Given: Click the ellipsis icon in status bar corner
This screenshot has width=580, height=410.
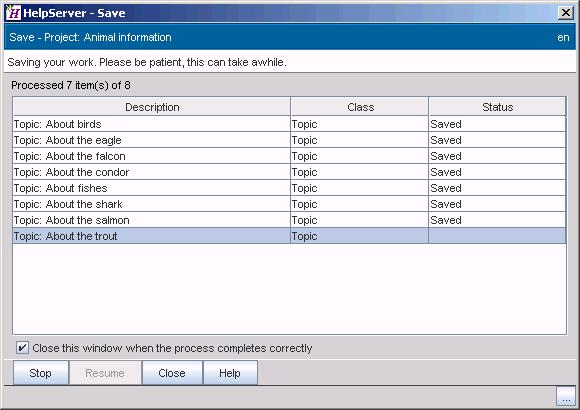Looking at the screenshot, I should [566, 396].
